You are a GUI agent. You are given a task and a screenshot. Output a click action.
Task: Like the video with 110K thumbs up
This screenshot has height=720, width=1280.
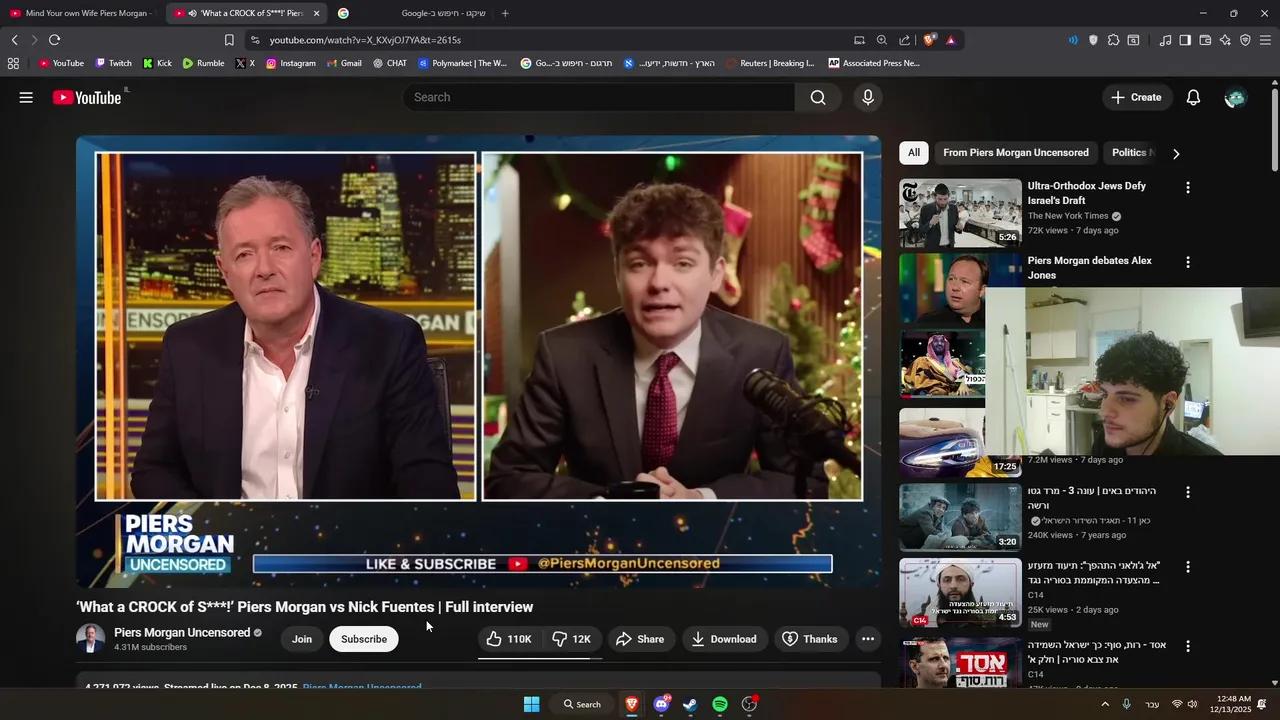click(x=510, y=639)
